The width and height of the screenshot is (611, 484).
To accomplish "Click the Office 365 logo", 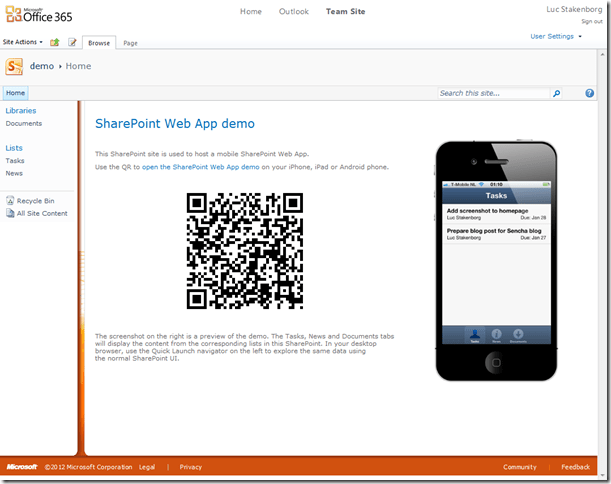I will (36, 17).
